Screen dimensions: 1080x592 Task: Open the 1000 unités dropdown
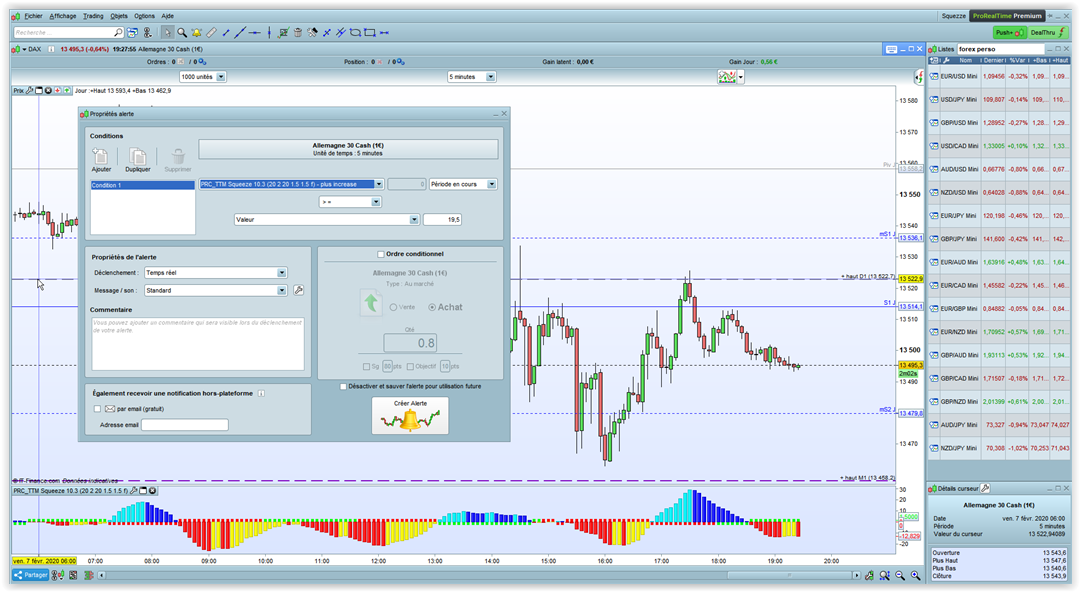202,76
